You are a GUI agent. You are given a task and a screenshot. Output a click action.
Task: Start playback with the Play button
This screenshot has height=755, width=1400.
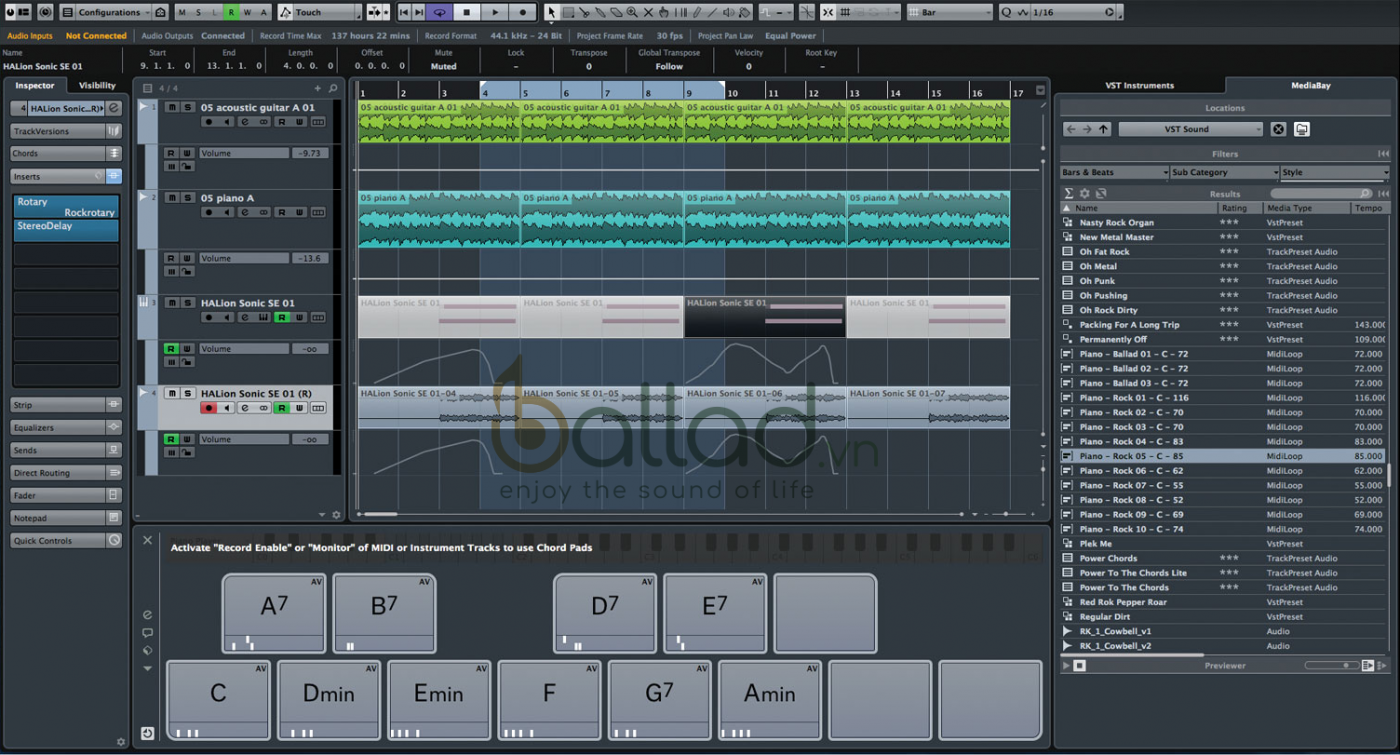coord(494,12)
